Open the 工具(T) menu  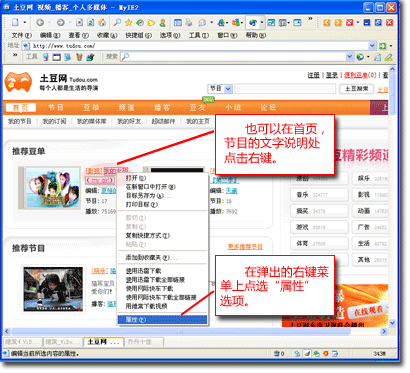[199, 35]
